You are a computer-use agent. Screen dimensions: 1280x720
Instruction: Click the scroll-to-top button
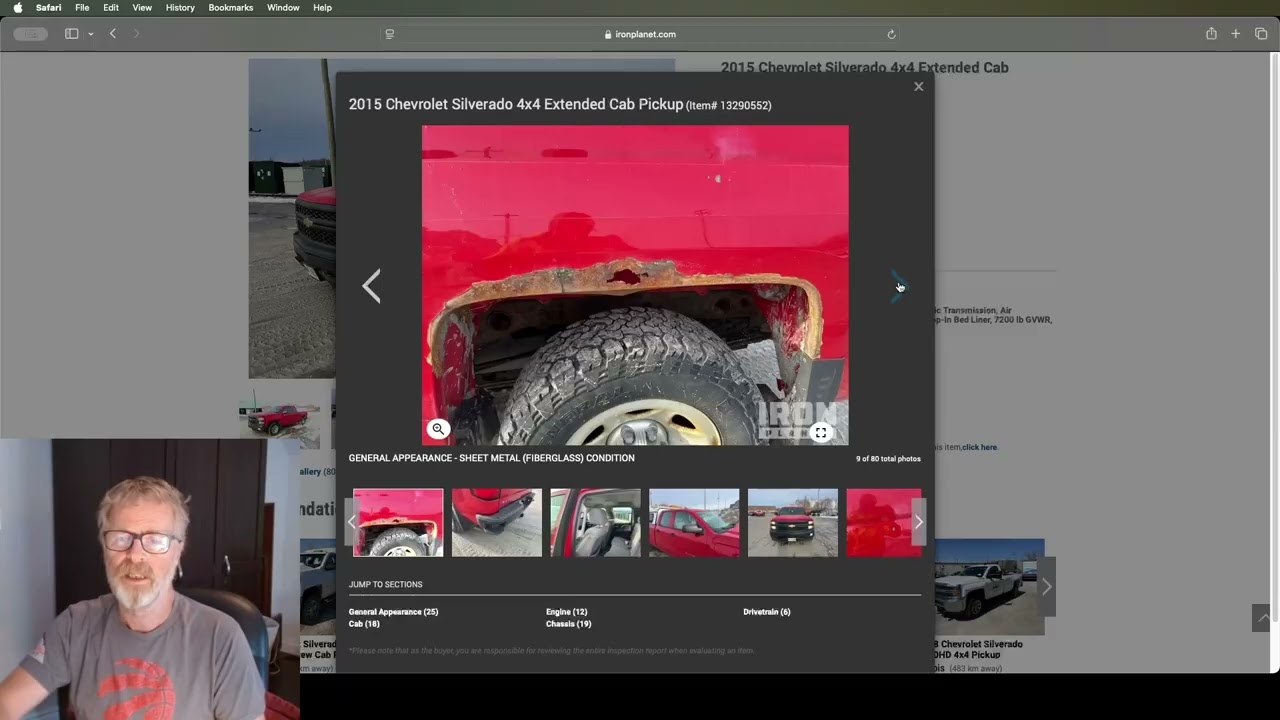click(x=1264, y=618)
